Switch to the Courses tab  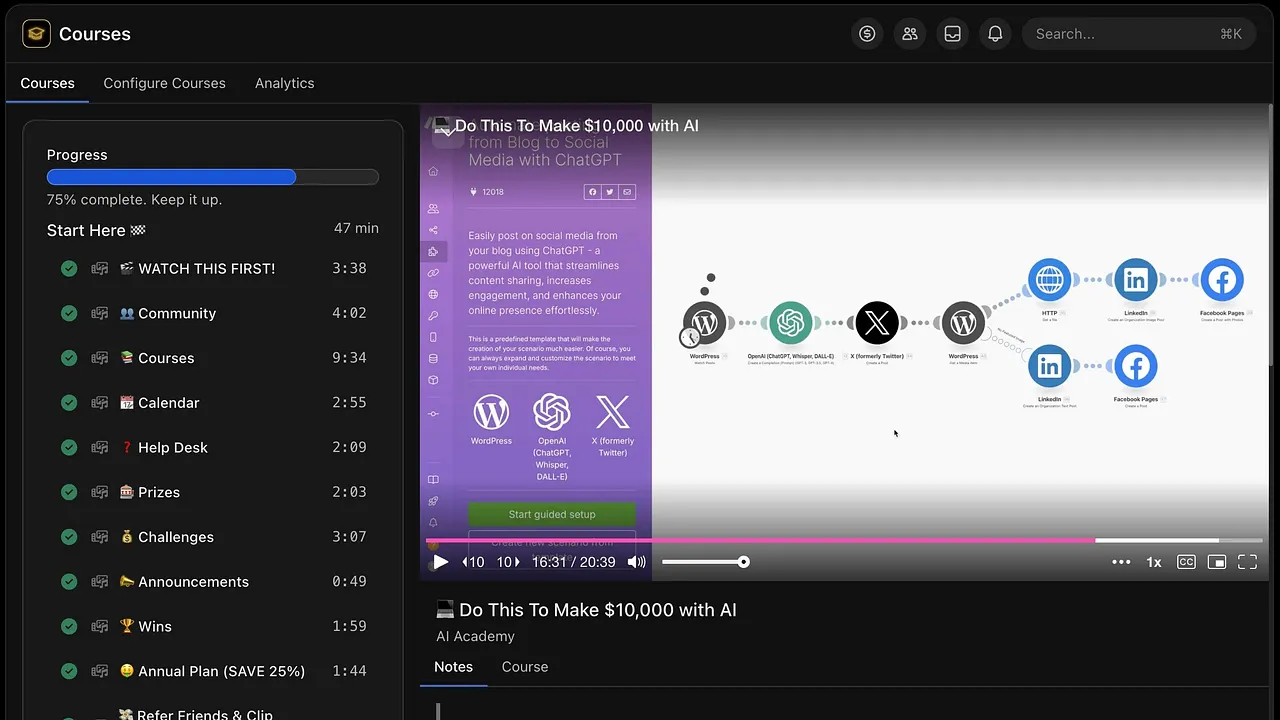point(47,83)
